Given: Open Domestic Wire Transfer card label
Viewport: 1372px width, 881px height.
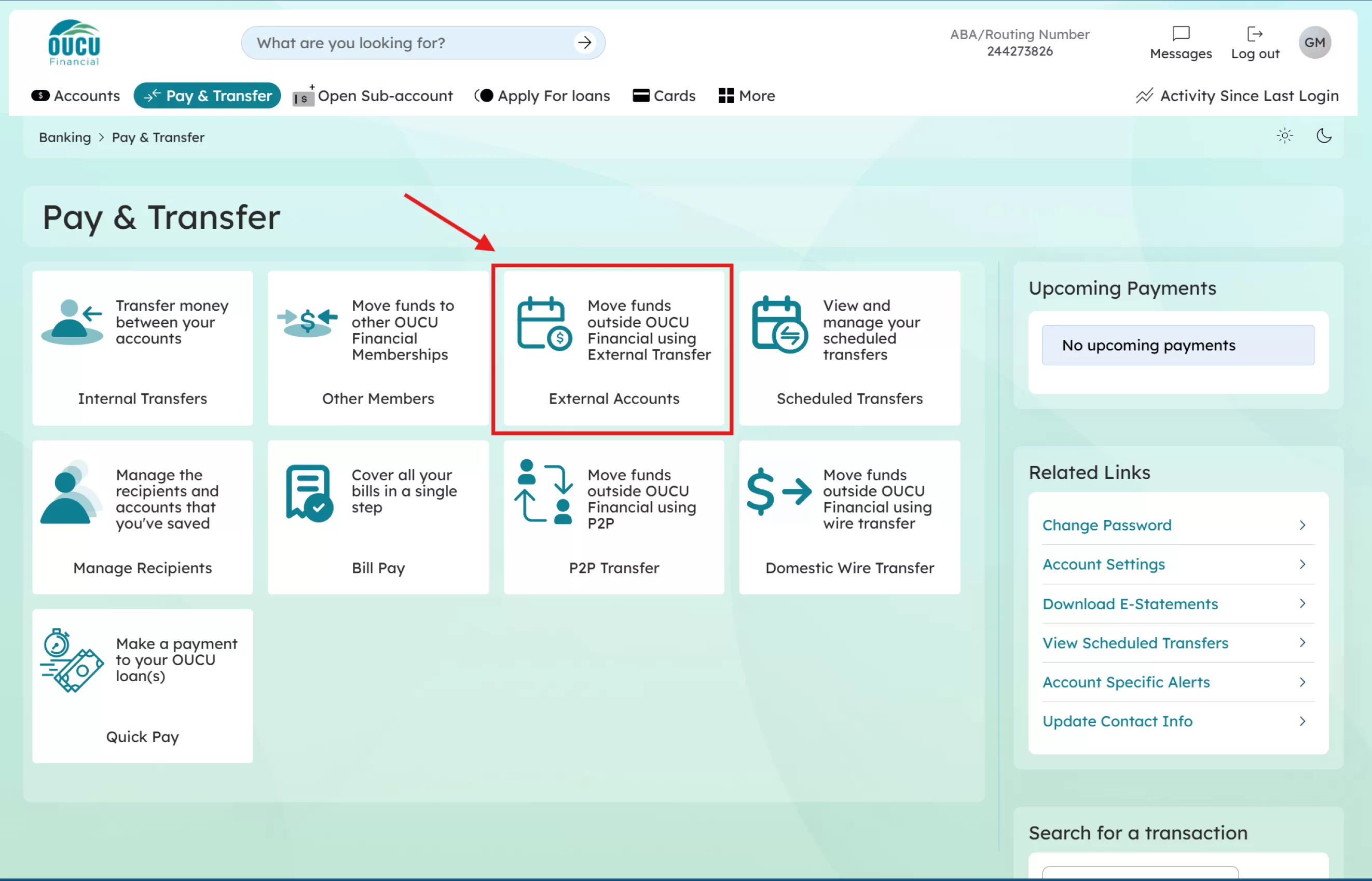Looking at the screenshot, I should pos(849,568).
